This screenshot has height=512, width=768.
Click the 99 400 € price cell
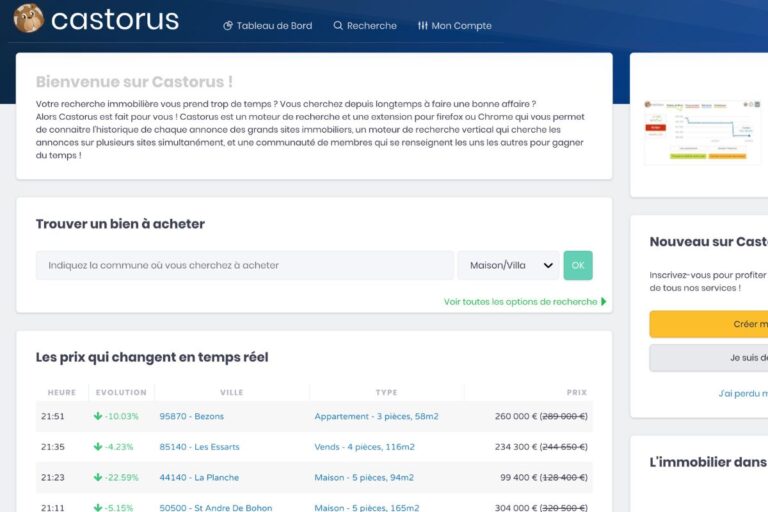[x=544, y=477]
